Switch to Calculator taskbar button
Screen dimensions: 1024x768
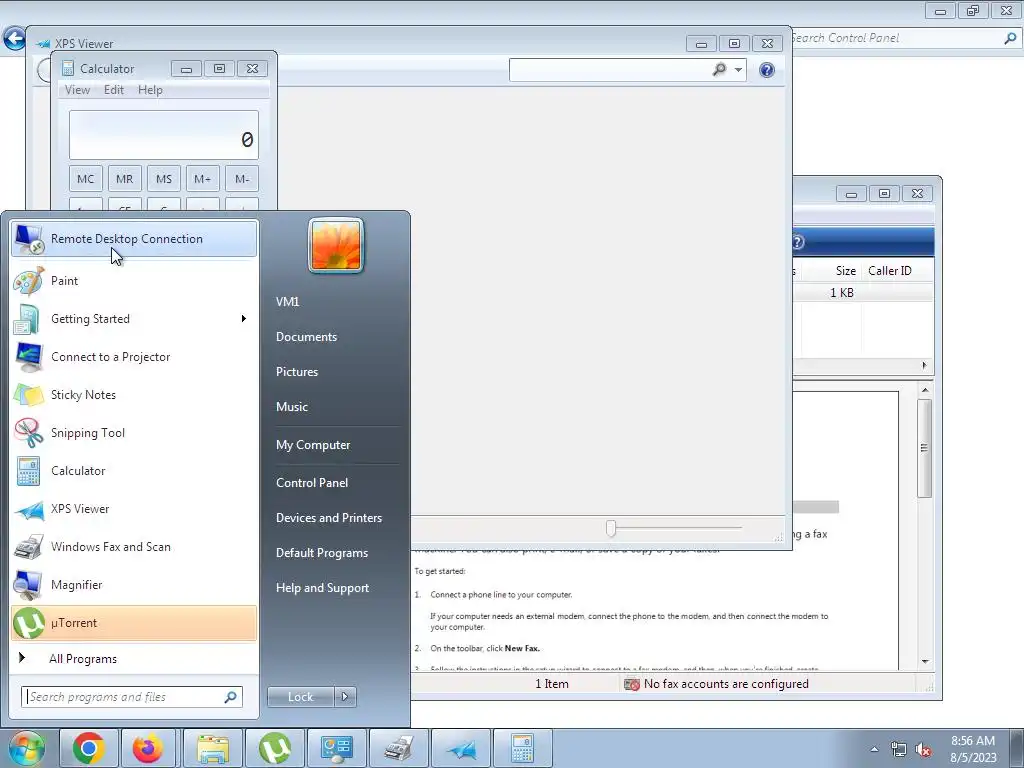coord(522,748)
